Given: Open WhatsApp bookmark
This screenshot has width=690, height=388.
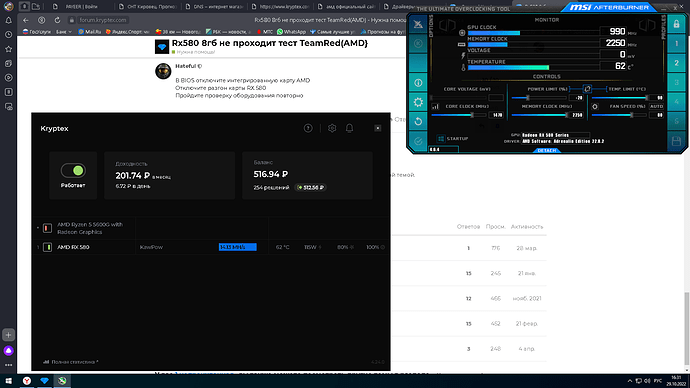Looking at the screenshot, I should [291, 32].
